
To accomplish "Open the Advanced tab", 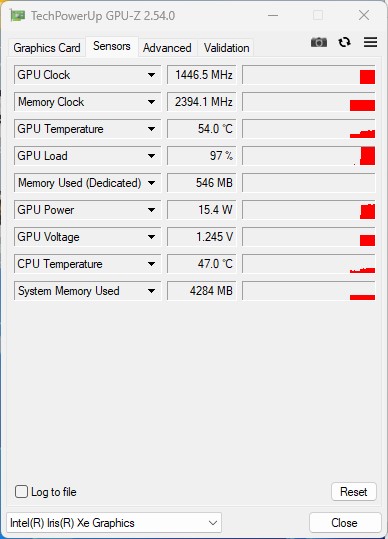I will [167, 48].
